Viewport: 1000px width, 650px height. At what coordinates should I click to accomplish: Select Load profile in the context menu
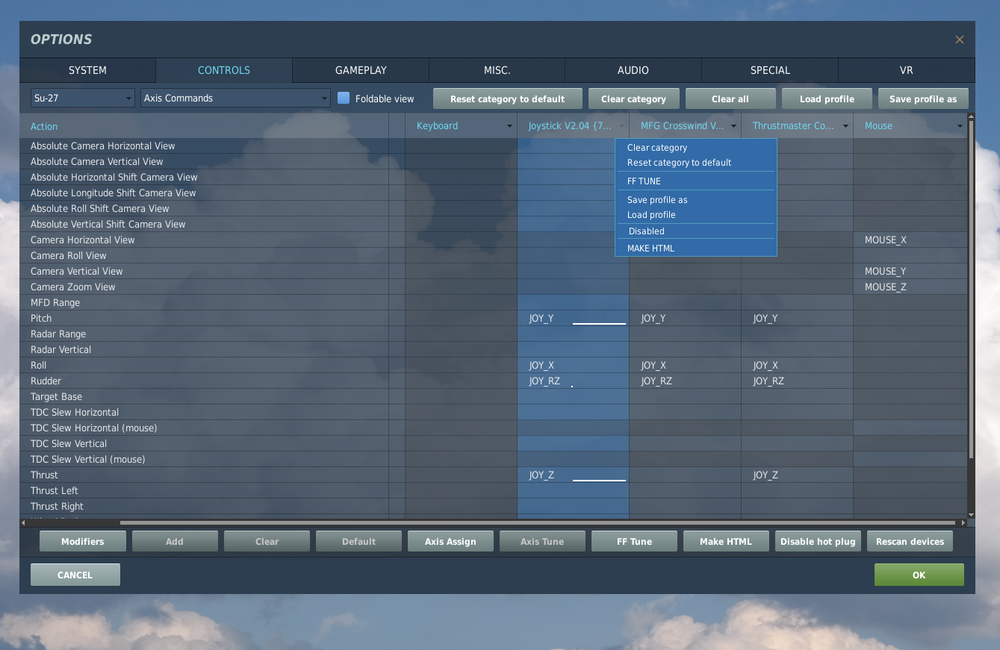click(x=696, y=215)
